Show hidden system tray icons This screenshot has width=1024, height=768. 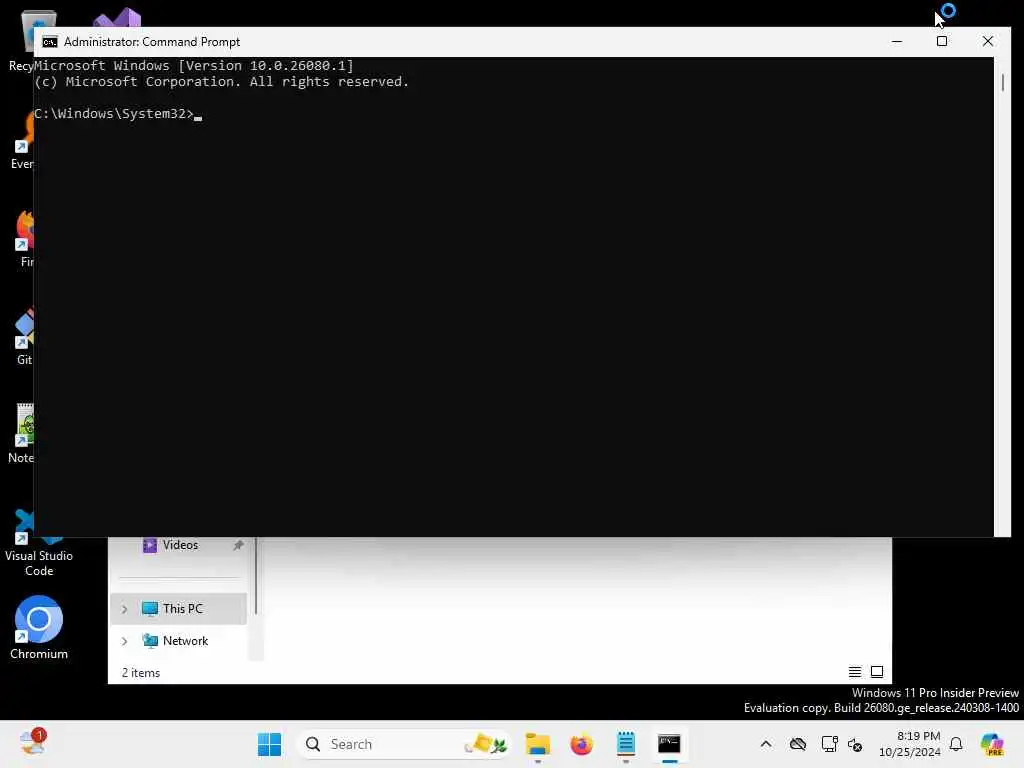click(x=766, y=744)
